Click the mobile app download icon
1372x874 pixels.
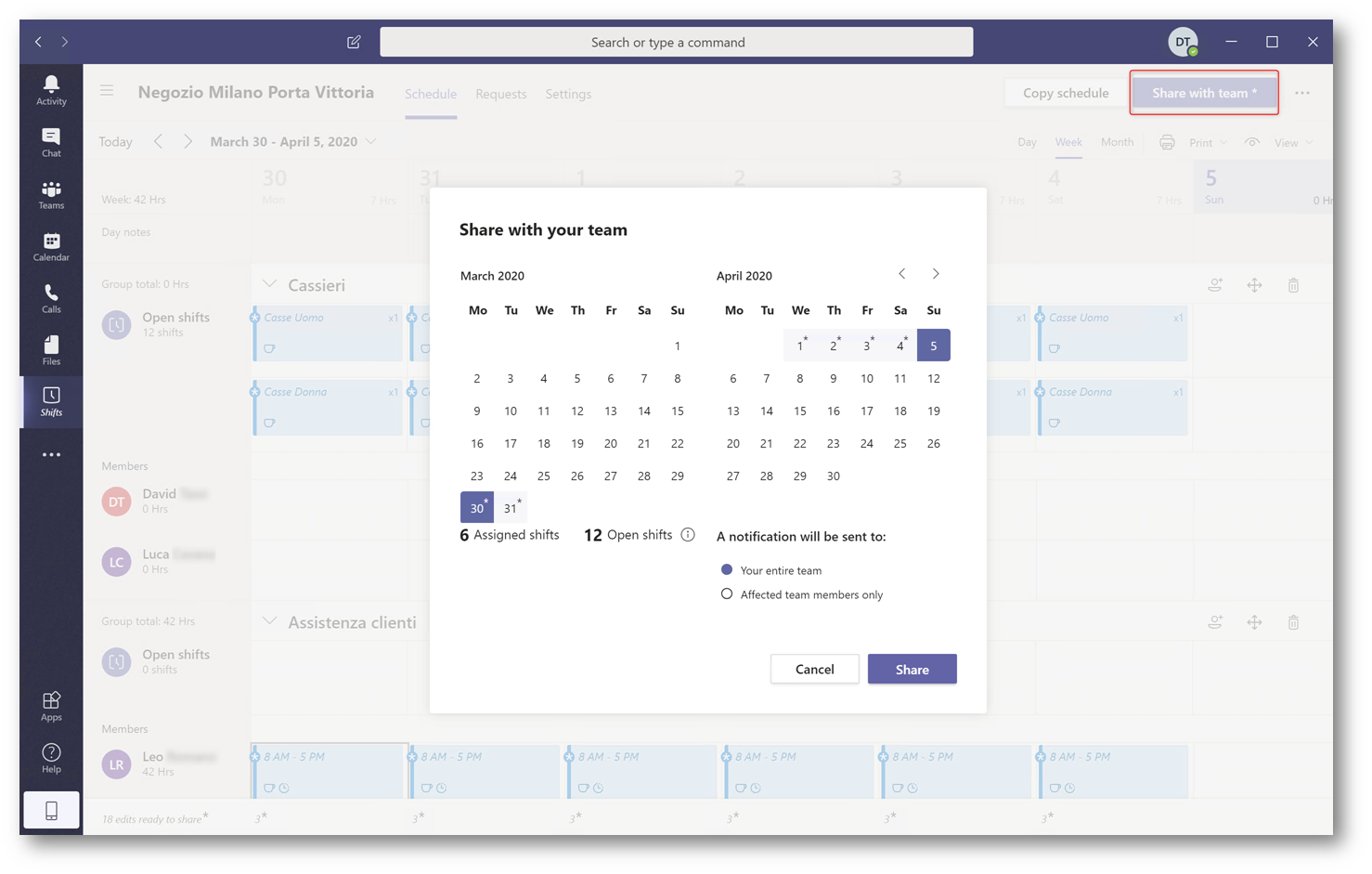[x=51, y=810]
